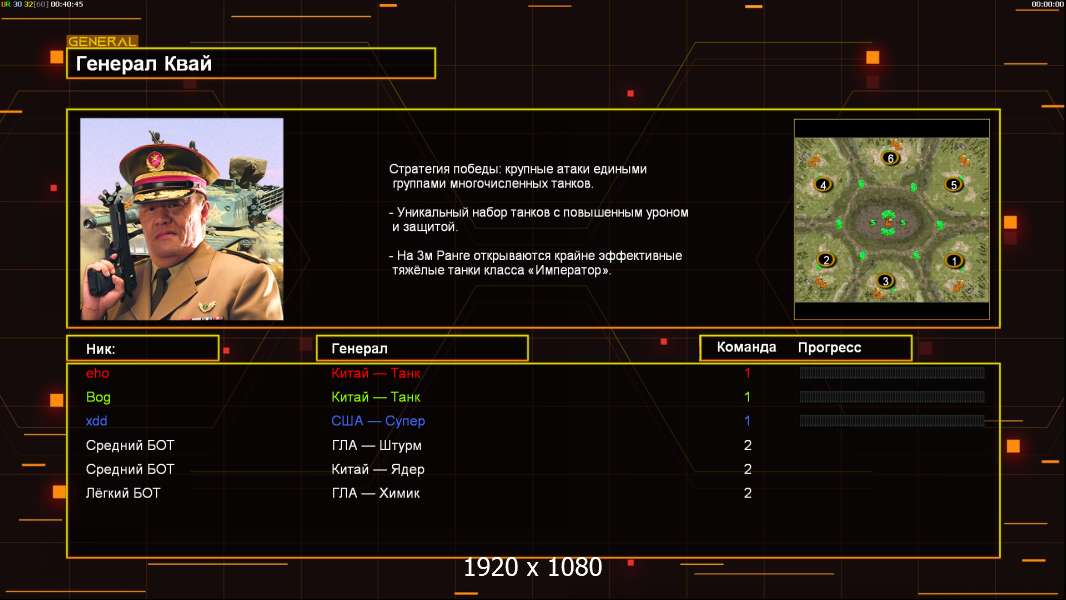
Task: Click the General Kwai portrait
Action: point(182,219)
